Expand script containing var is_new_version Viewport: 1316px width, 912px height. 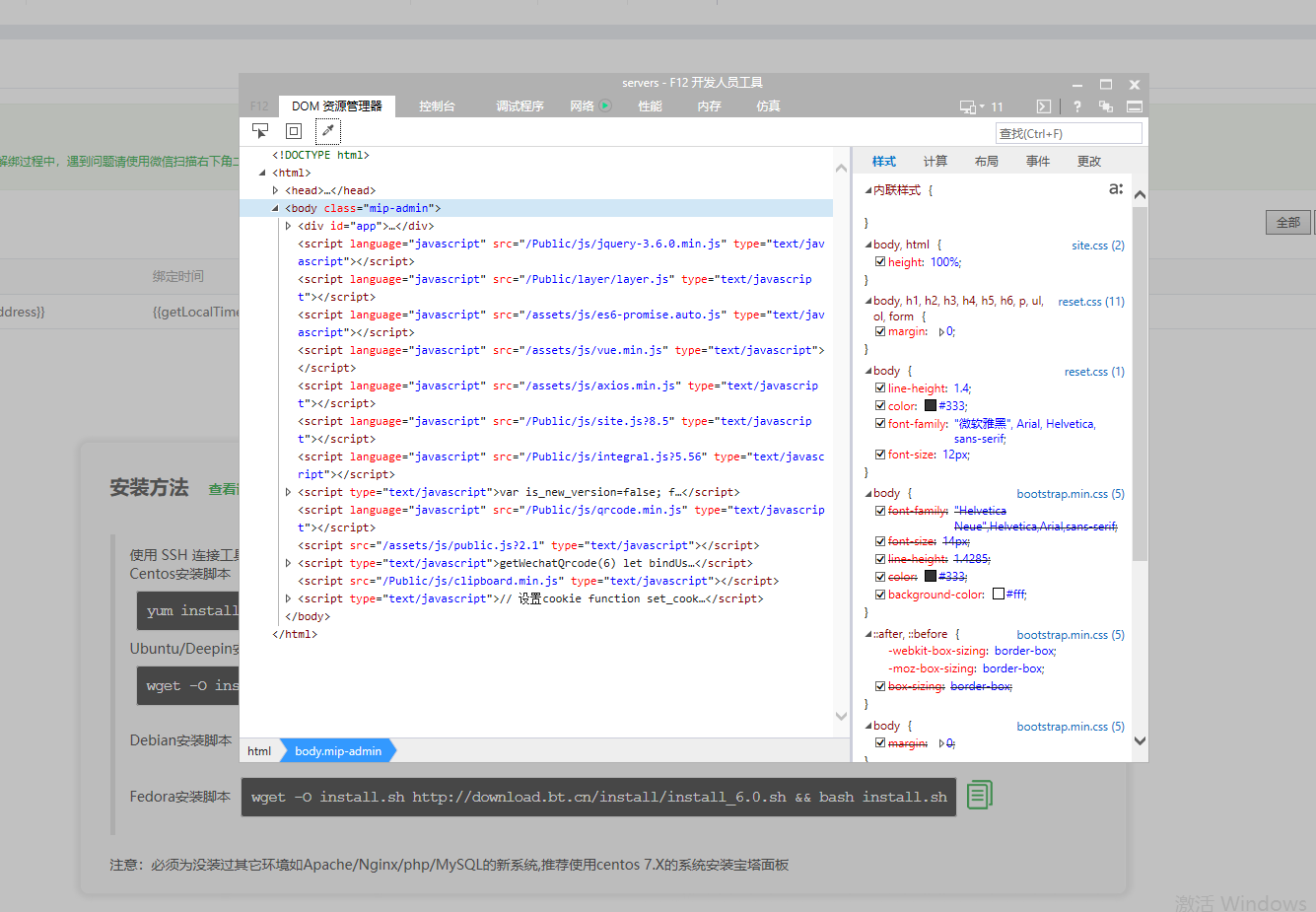tap(288, 492)
